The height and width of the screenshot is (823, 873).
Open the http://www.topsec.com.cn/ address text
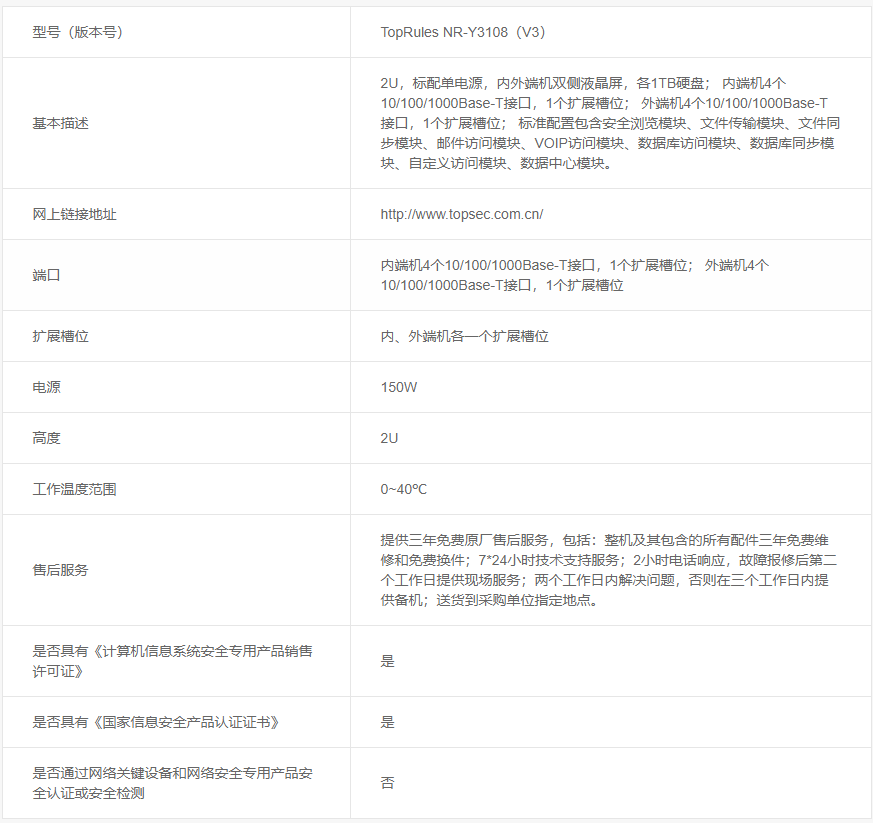(x=462, y=214)
